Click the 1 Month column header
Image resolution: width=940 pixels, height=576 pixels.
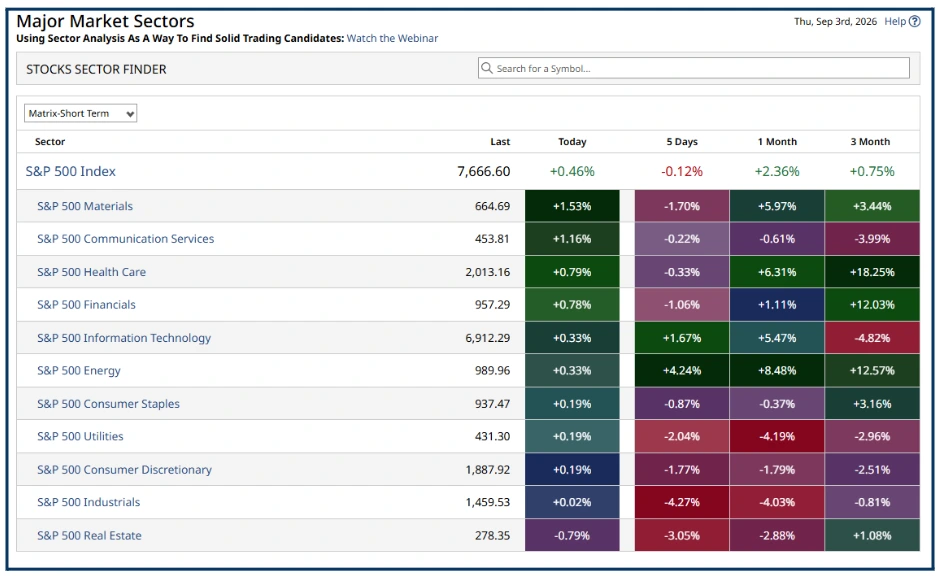tap(777, 142)
